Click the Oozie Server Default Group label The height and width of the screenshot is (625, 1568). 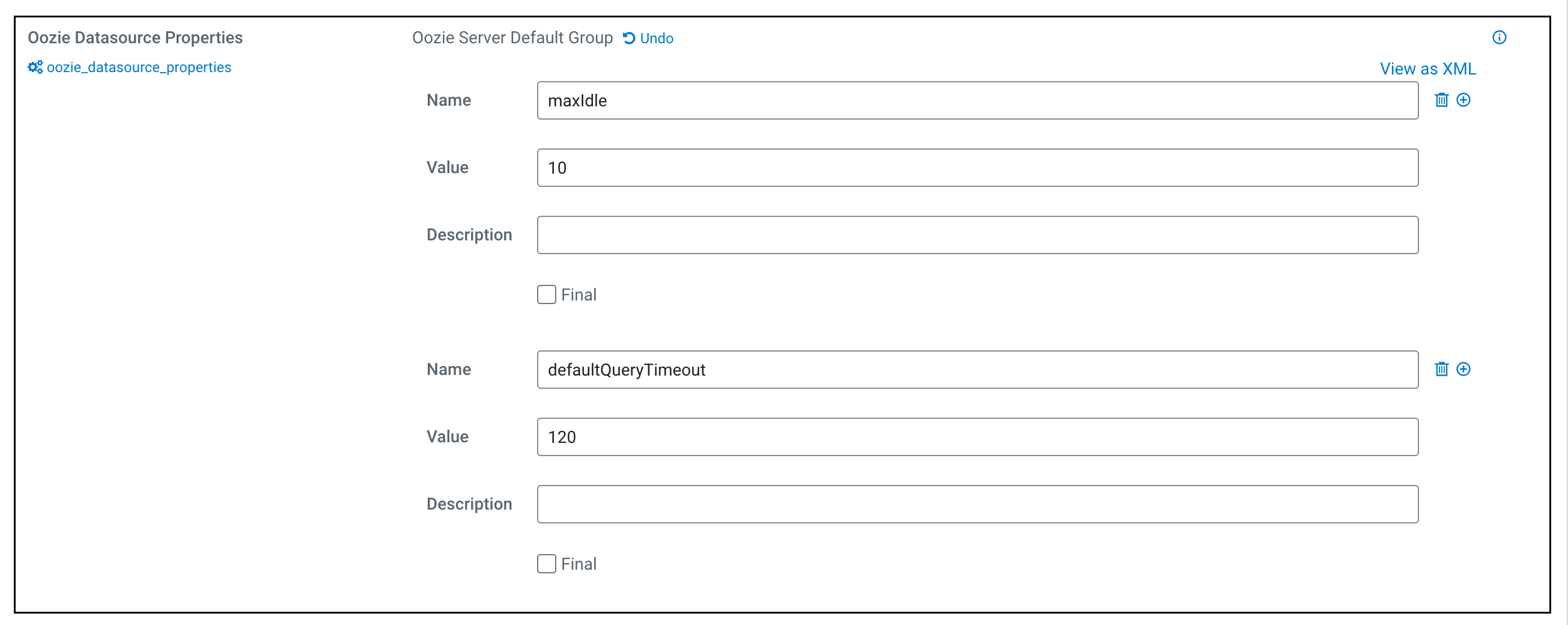512,38
